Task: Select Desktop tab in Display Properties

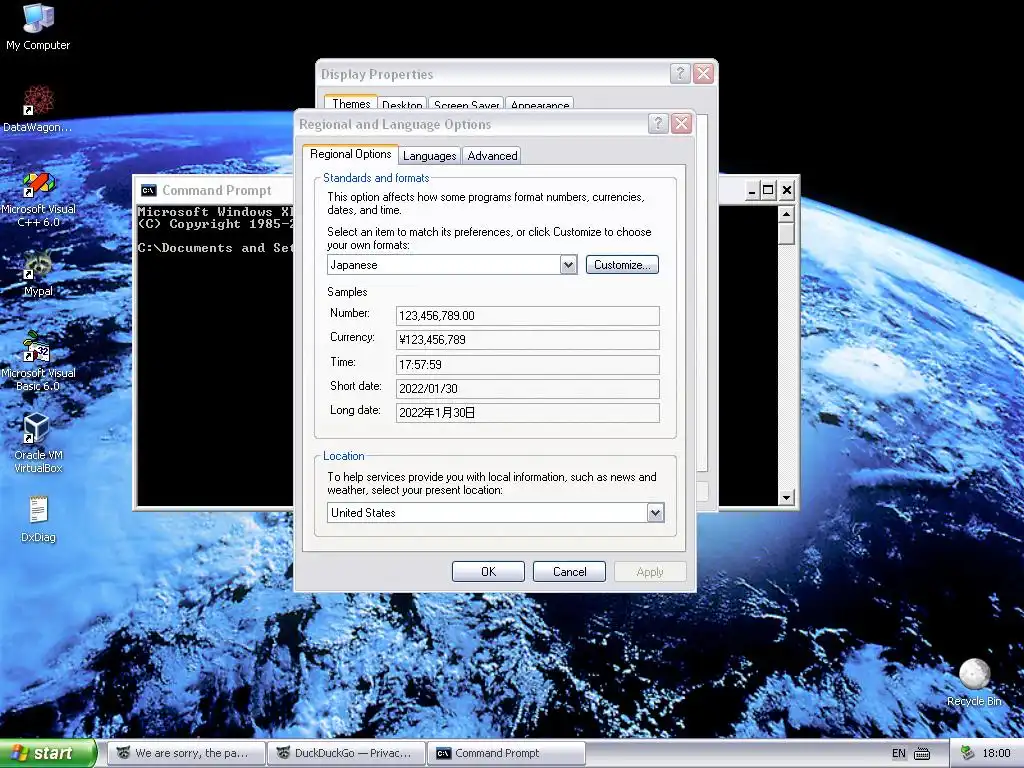Action: click(x=402, y=104)
